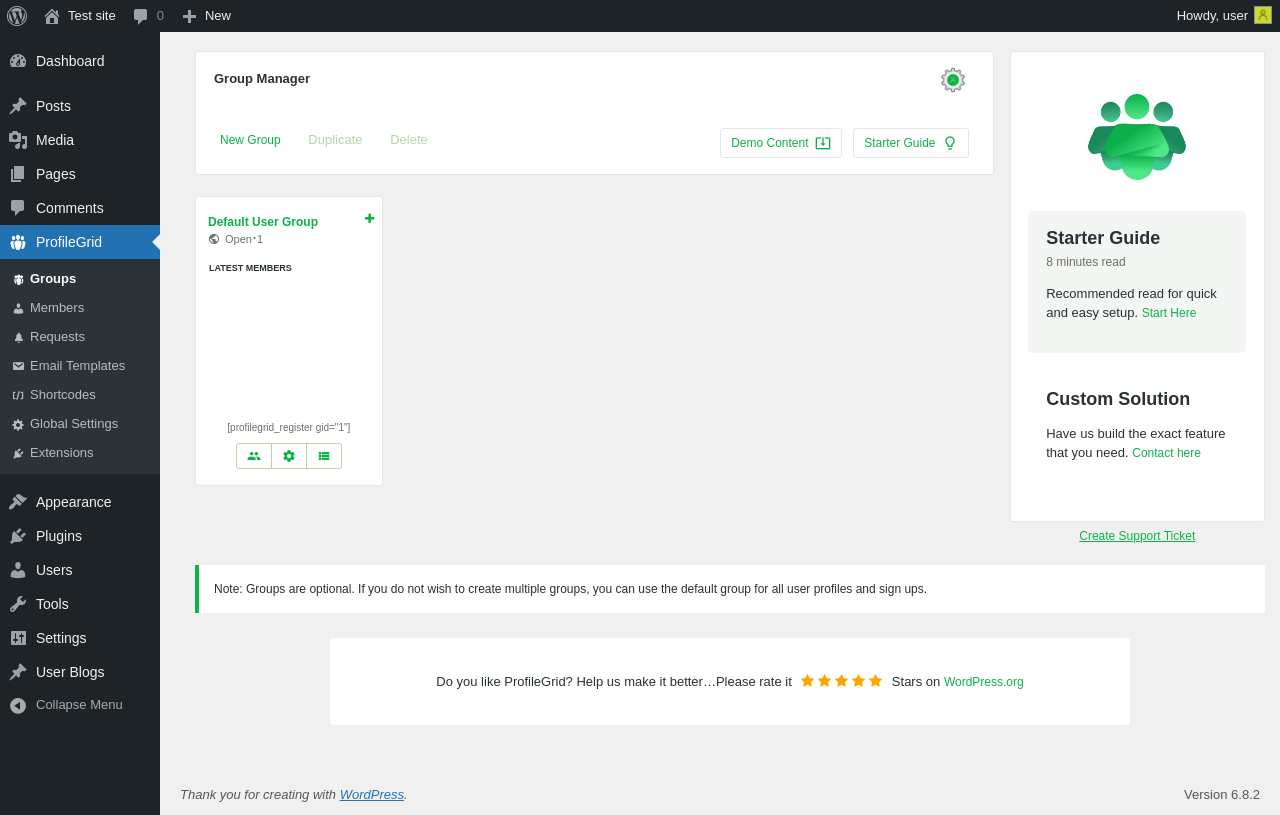Click the Howdy, user account menu
1280x815 pixels.
click(1224, 16)
